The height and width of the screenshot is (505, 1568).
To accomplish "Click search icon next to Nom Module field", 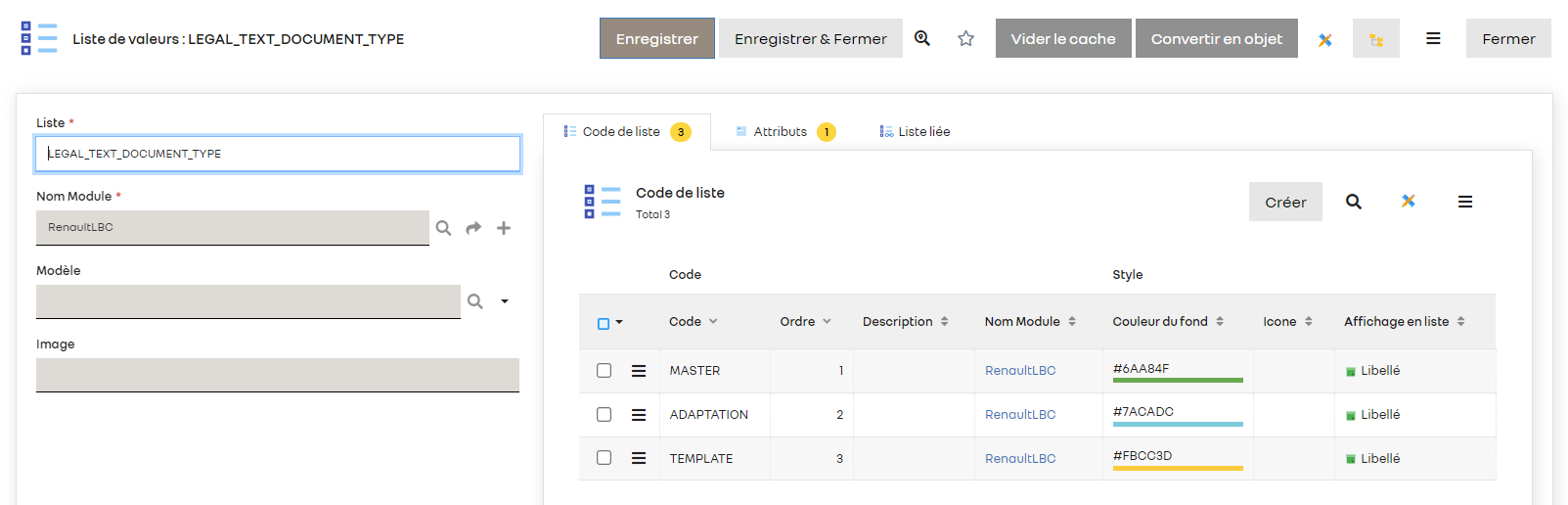I will pos(443,228).
